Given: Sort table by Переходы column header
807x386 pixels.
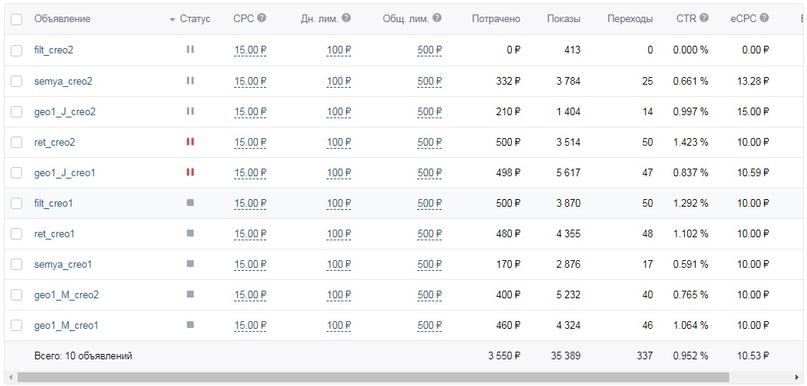Looking at the screenshot, I should (x=630, y=19).
